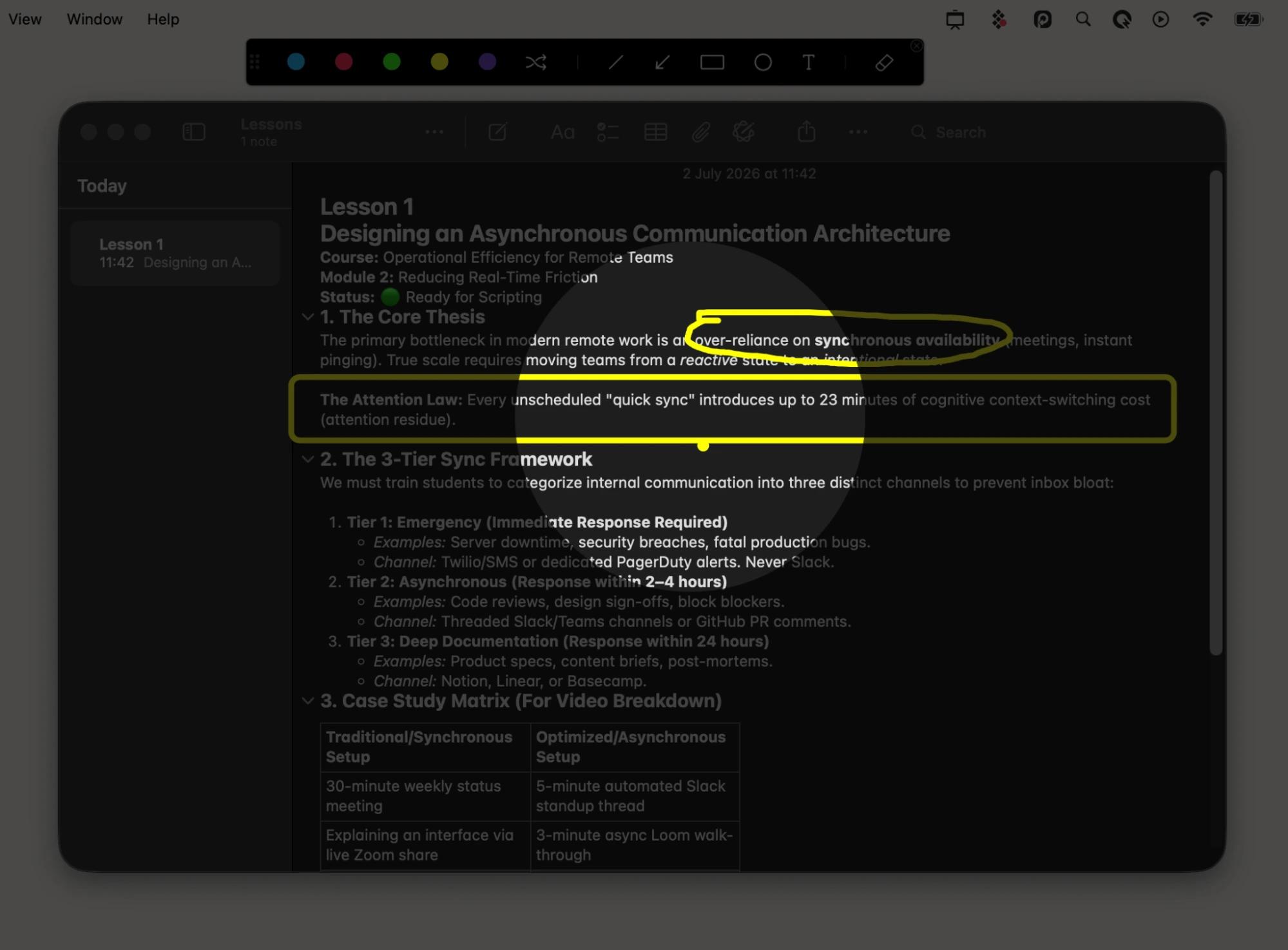Click the note scrollbar

[x=1216, y=413]
